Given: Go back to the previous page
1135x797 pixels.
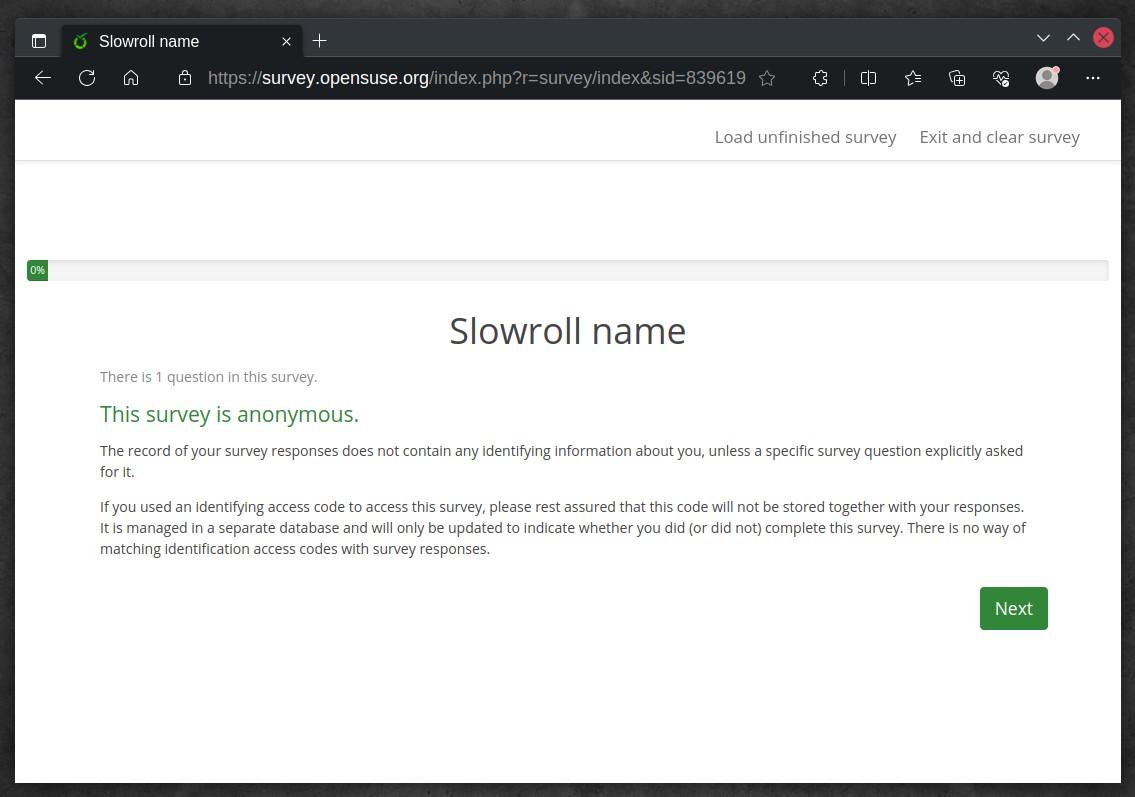Looking at the screenshot, I should pos(43,78).
